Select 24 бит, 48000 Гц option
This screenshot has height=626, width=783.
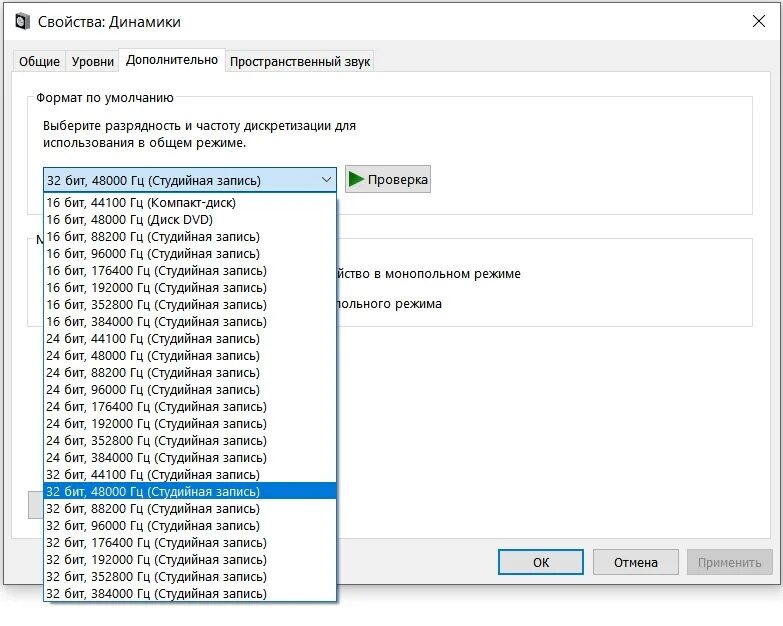(x=190, y=355)
